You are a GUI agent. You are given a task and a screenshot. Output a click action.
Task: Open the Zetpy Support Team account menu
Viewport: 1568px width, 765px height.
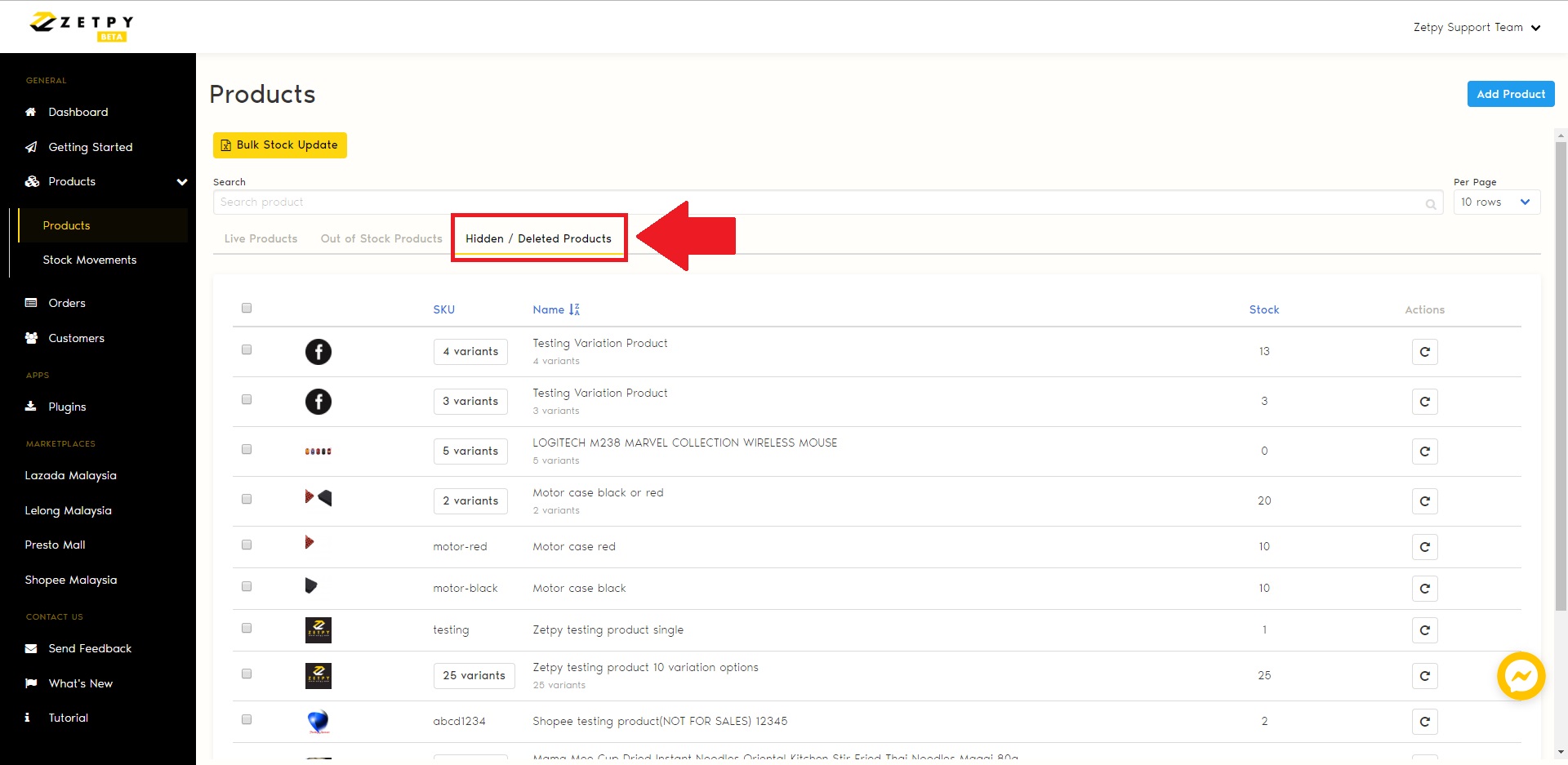[x=1477, y=27]
